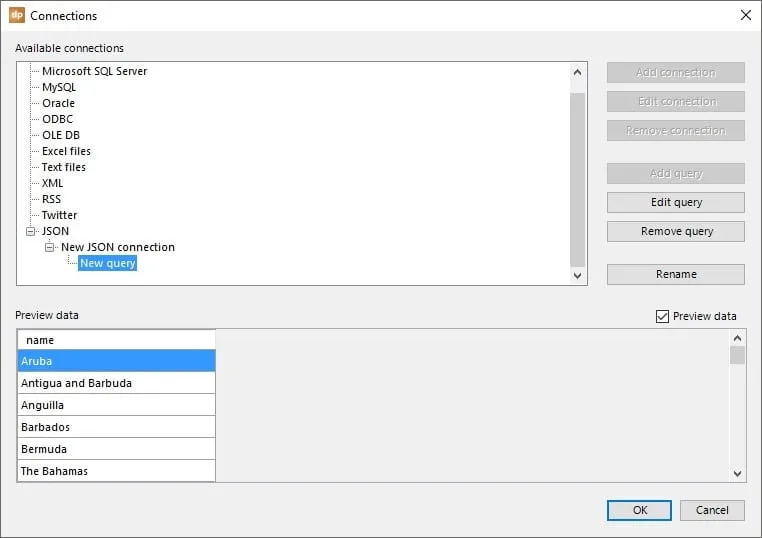The width and height of the screenshot is (762, 538).
Task: Collapse the New JSON connection node
Action: click(x=50, y=247)
